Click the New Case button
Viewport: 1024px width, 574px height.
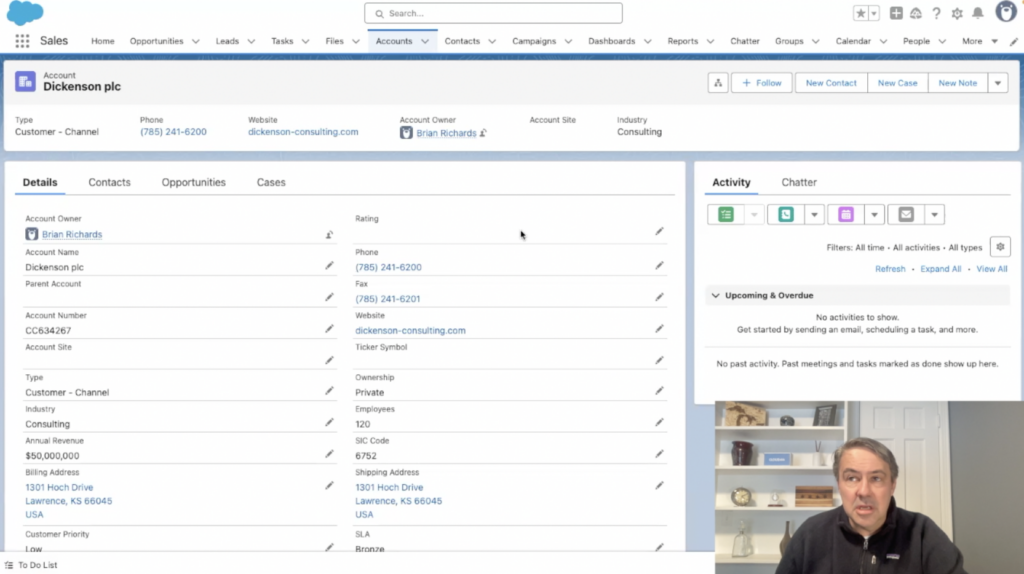pyautogui.click(x=897, y=83)
